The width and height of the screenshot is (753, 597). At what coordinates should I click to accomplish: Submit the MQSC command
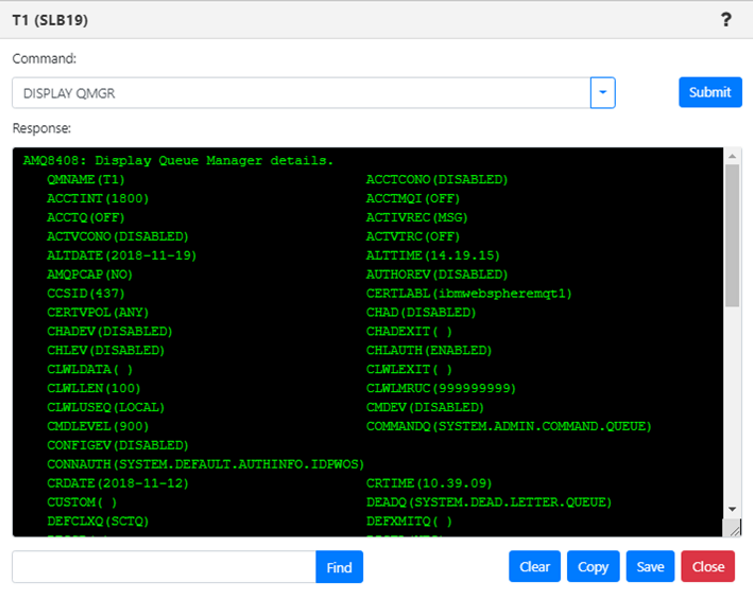point(710,92)
